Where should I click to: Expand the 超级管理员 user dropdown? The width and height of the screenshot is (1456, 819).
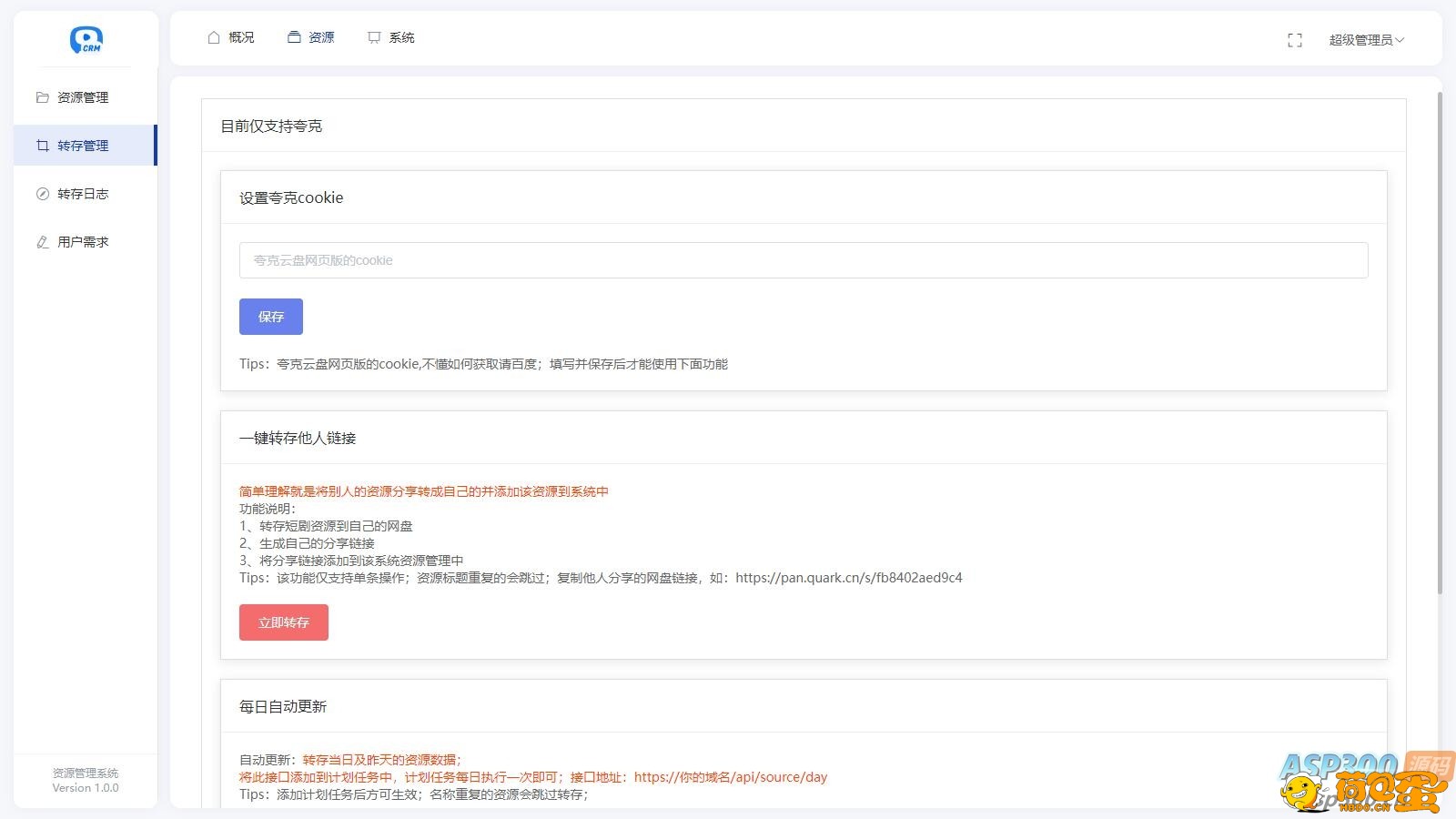[x=1367, y=40]
